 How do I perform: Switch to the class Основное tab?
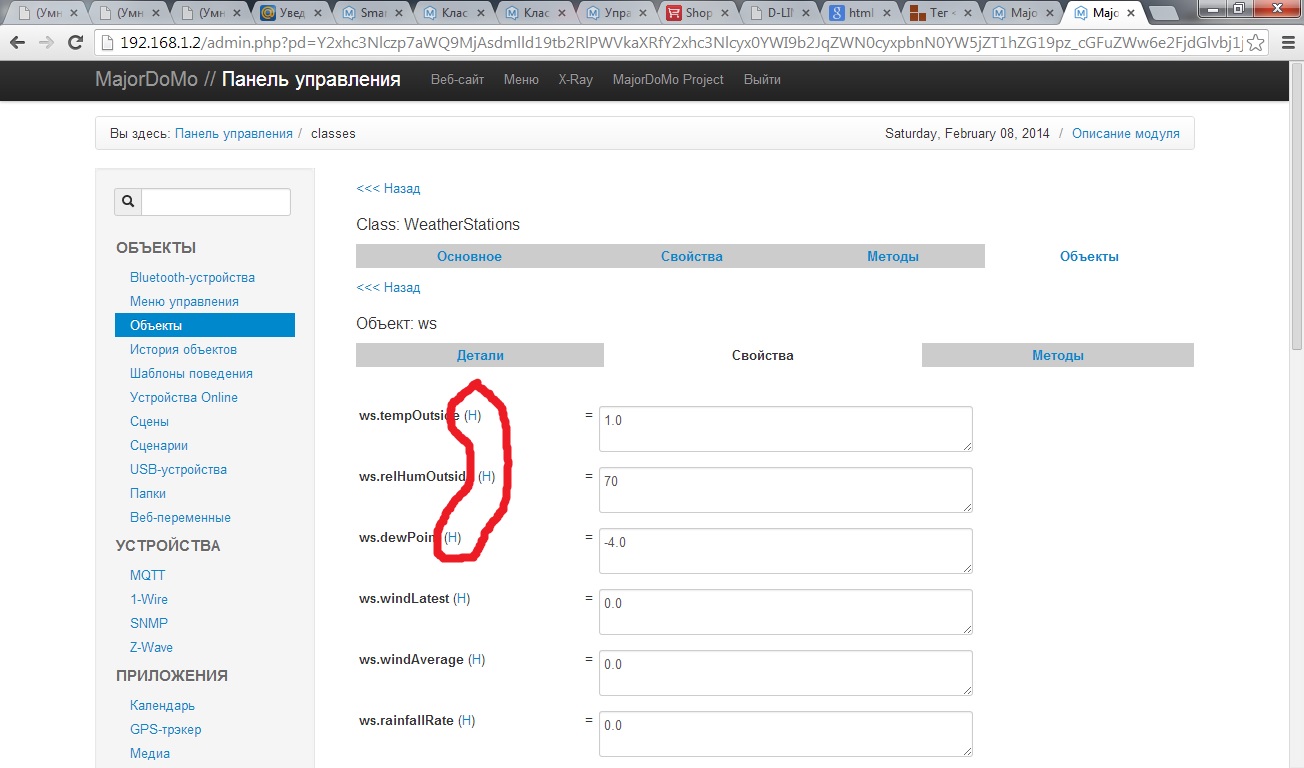(x=469, y=256)
